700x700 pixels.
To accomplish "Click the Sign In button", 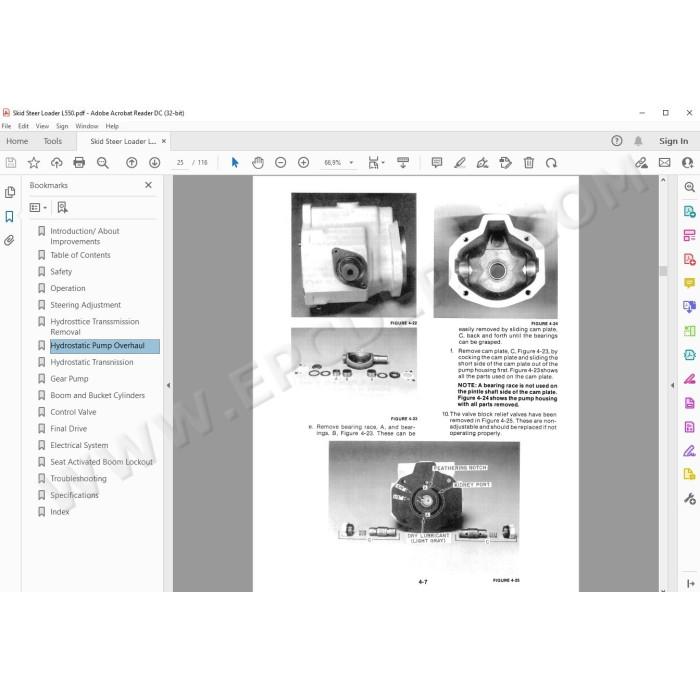I will [x=673, y=141].
